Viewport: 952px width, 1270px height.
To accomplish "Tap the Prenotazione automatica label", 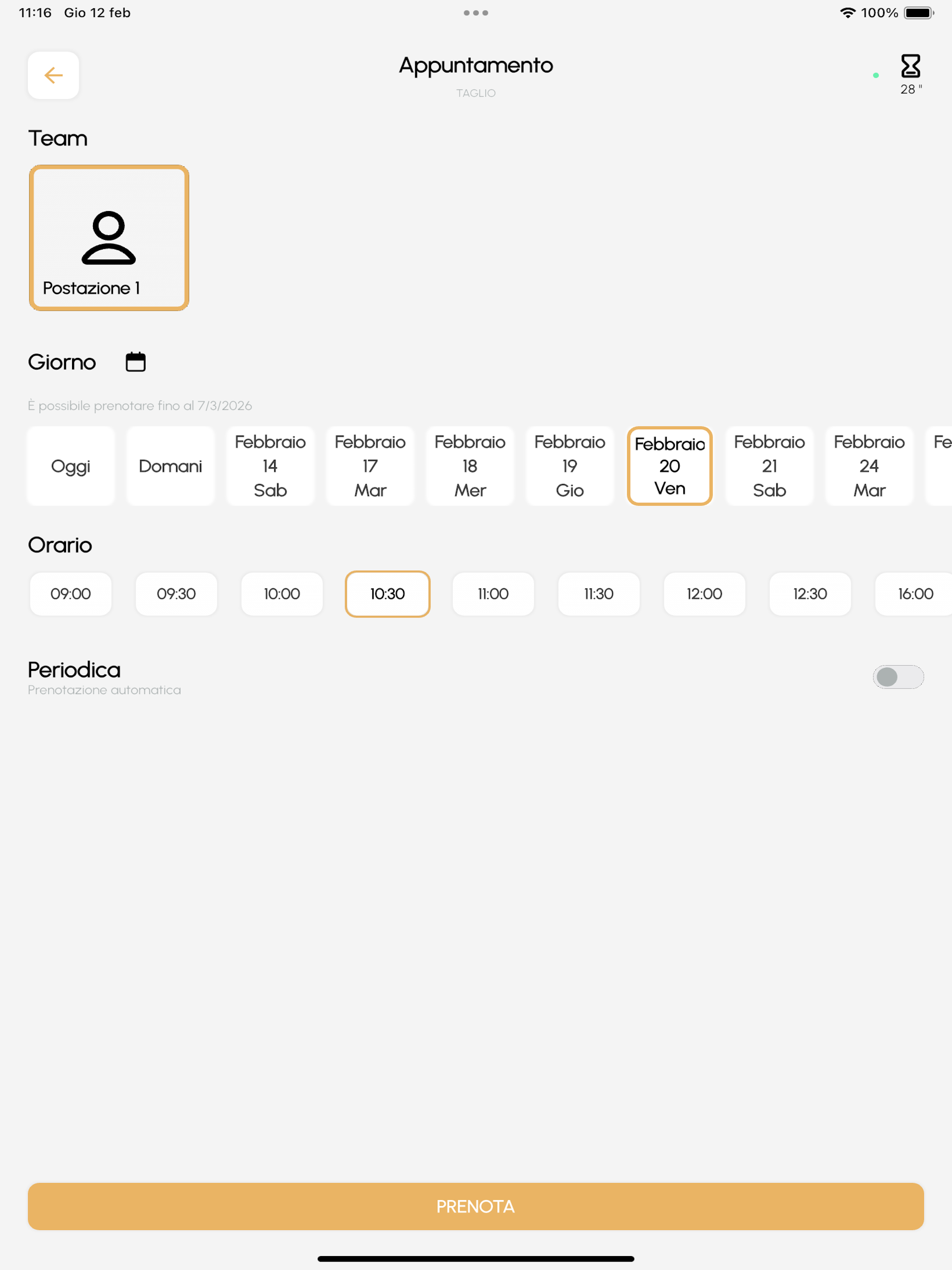I will tap(105, 690).
